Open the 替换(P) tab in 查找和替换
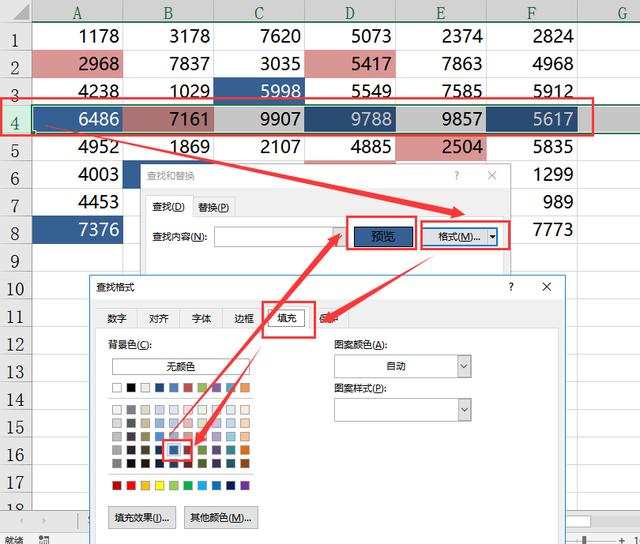The height and width of the screenshot is (544, 640). (213, 207)
